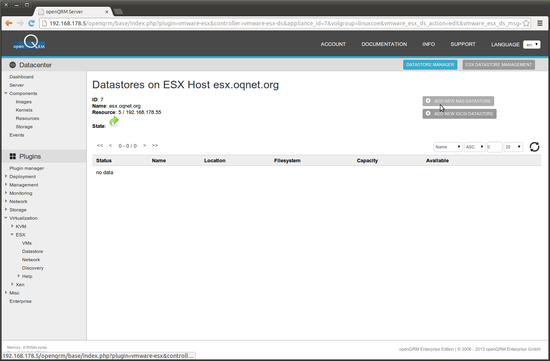Open a new browser tab
The width and height of the screenshot is (550, 361).
(x=118, y=12)
